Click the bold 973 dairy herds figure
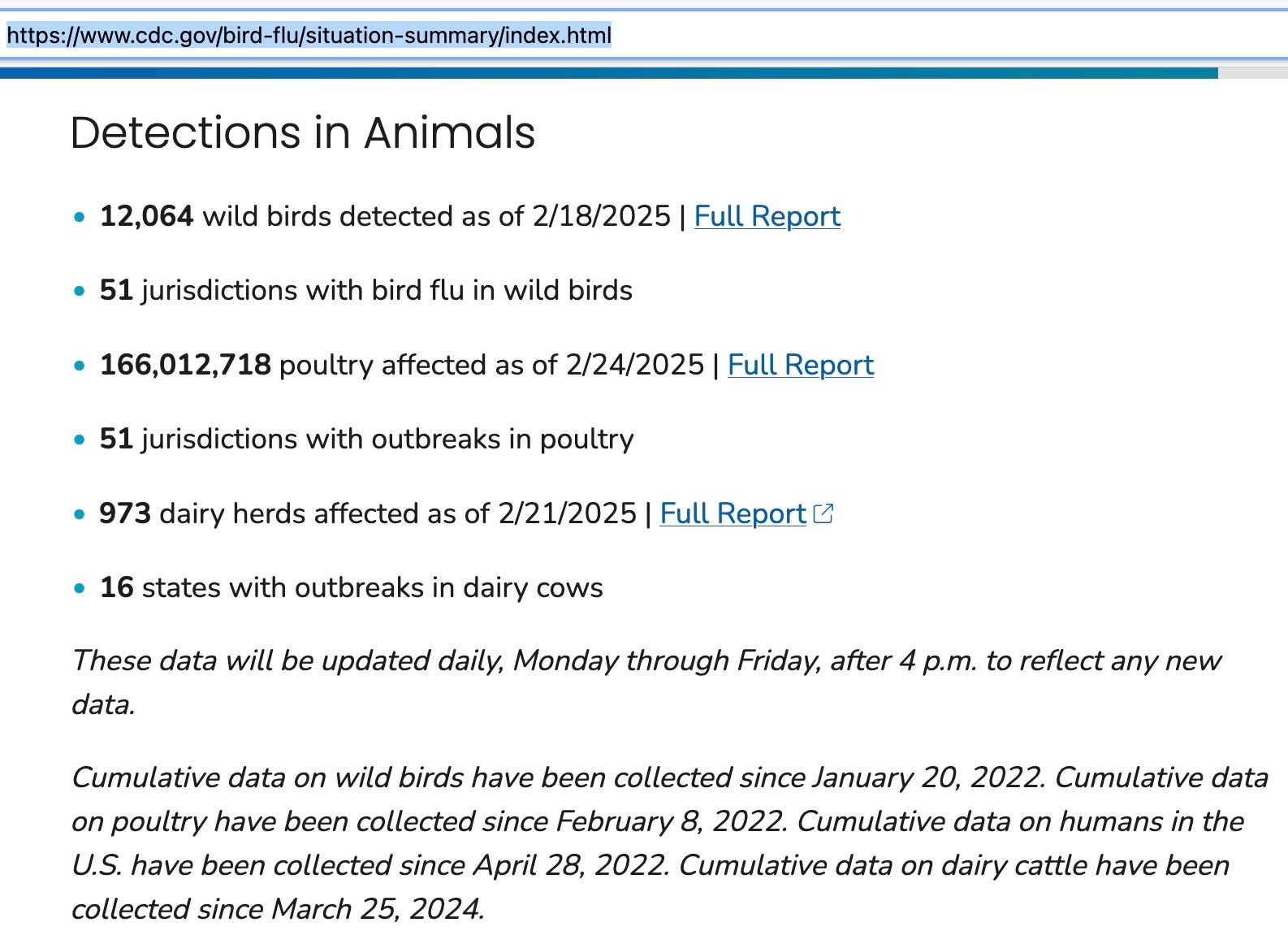The height and width of the screenshot is (931, 1288). 125,513
